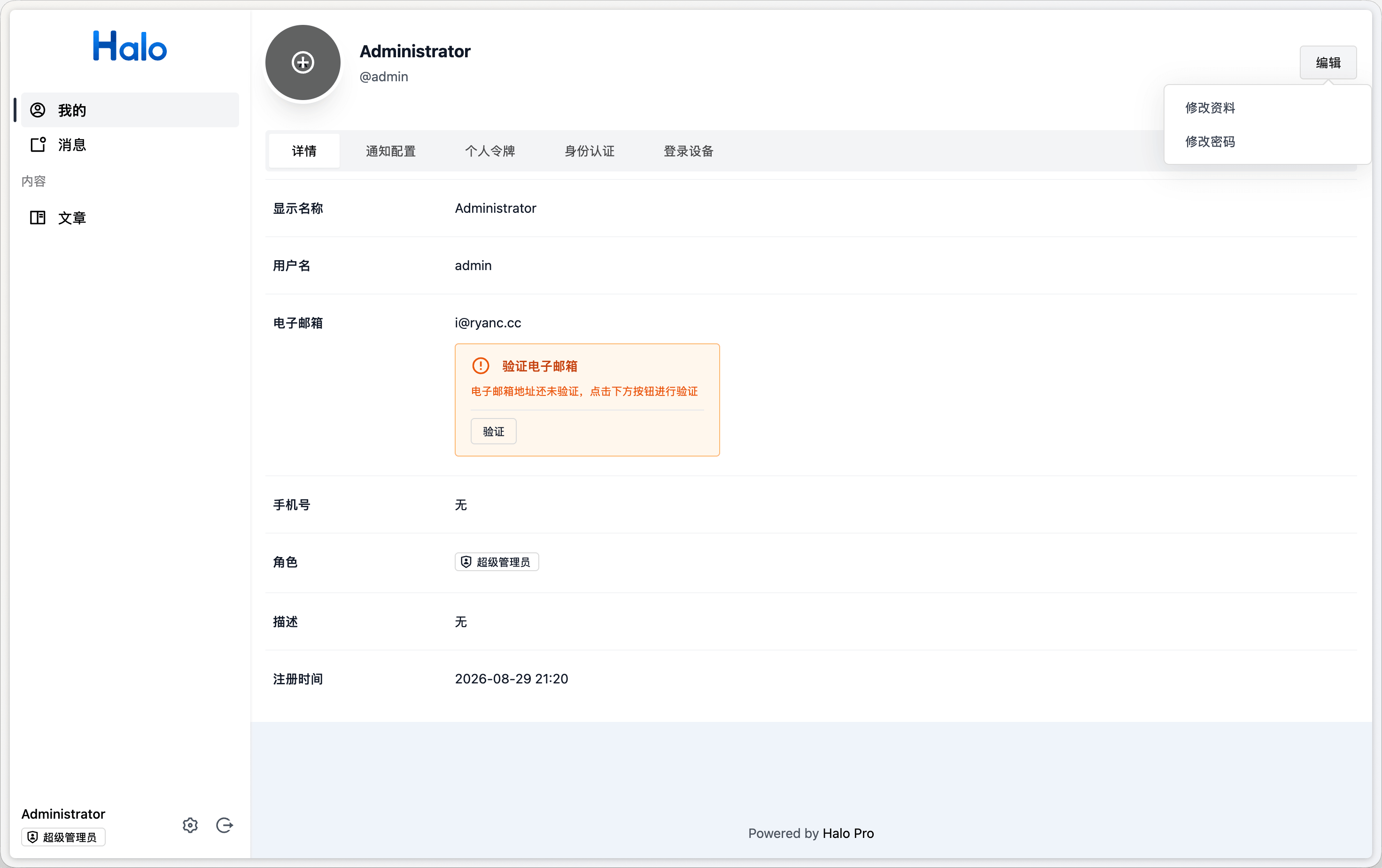Click the Halo Pro footer link
This screenshot has height=868, width=1382.
pyautogui.click(x=848, y=833)
